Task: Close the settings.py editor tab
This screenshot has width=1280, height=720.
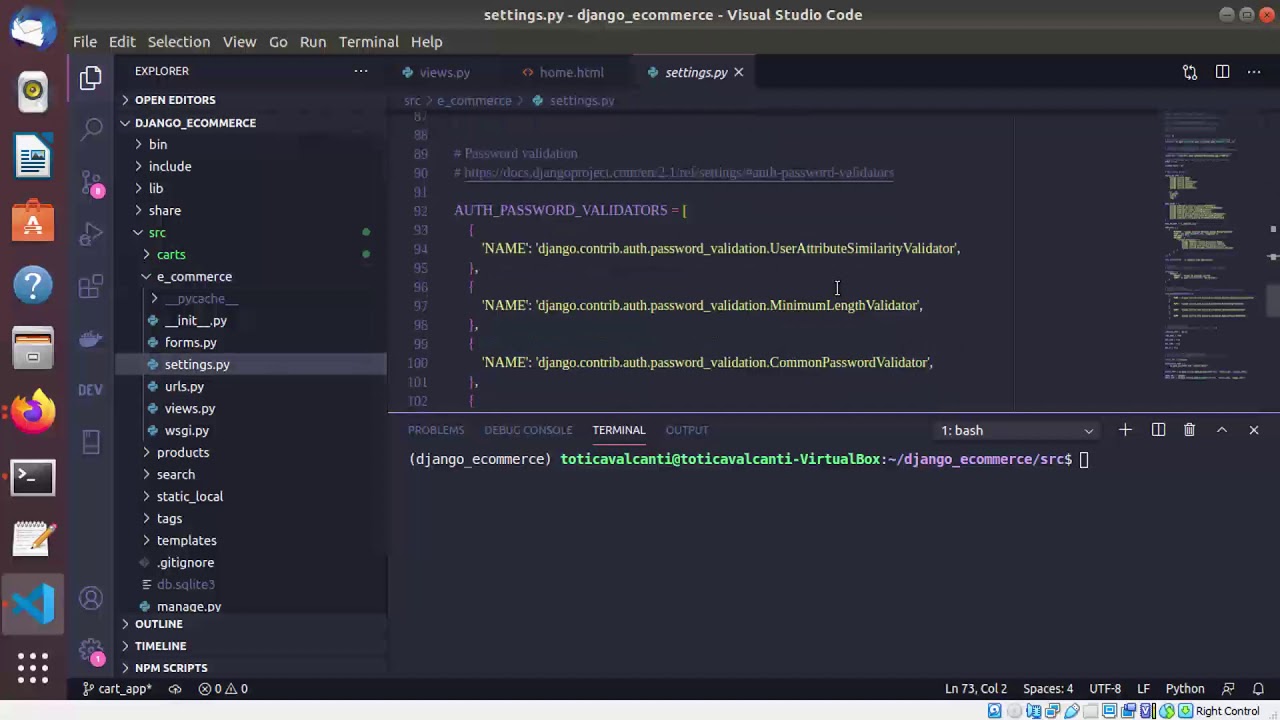Action: [x=739, y=72]
